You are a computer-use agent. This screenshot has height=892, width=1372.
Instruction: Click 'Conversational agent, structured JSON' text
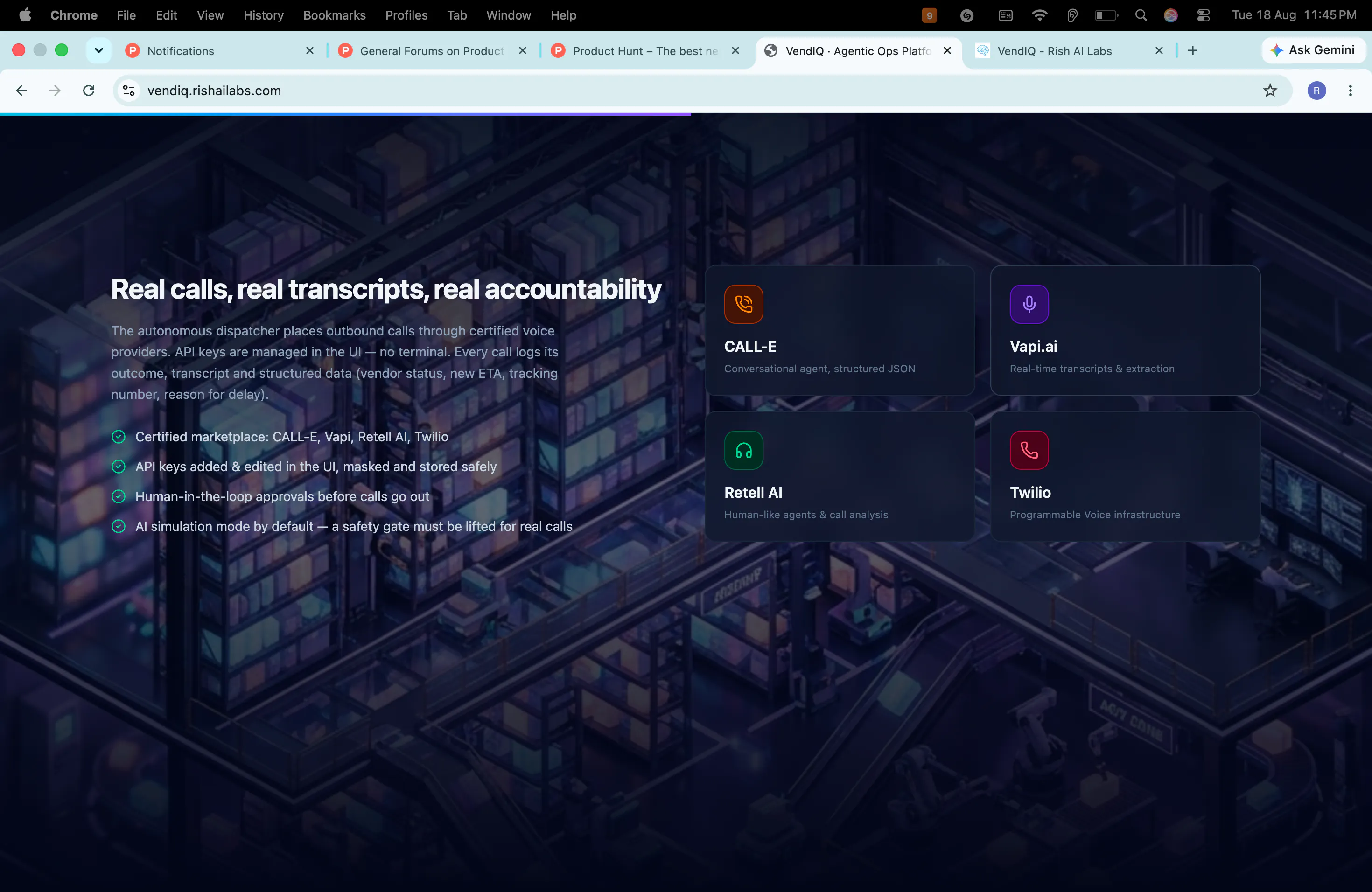point(819,369)
